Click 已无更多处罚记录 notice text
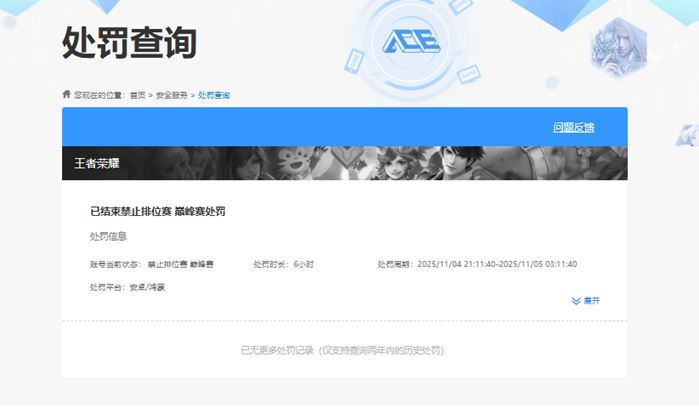The image size is (699, 413). click(x=342, y=351)
